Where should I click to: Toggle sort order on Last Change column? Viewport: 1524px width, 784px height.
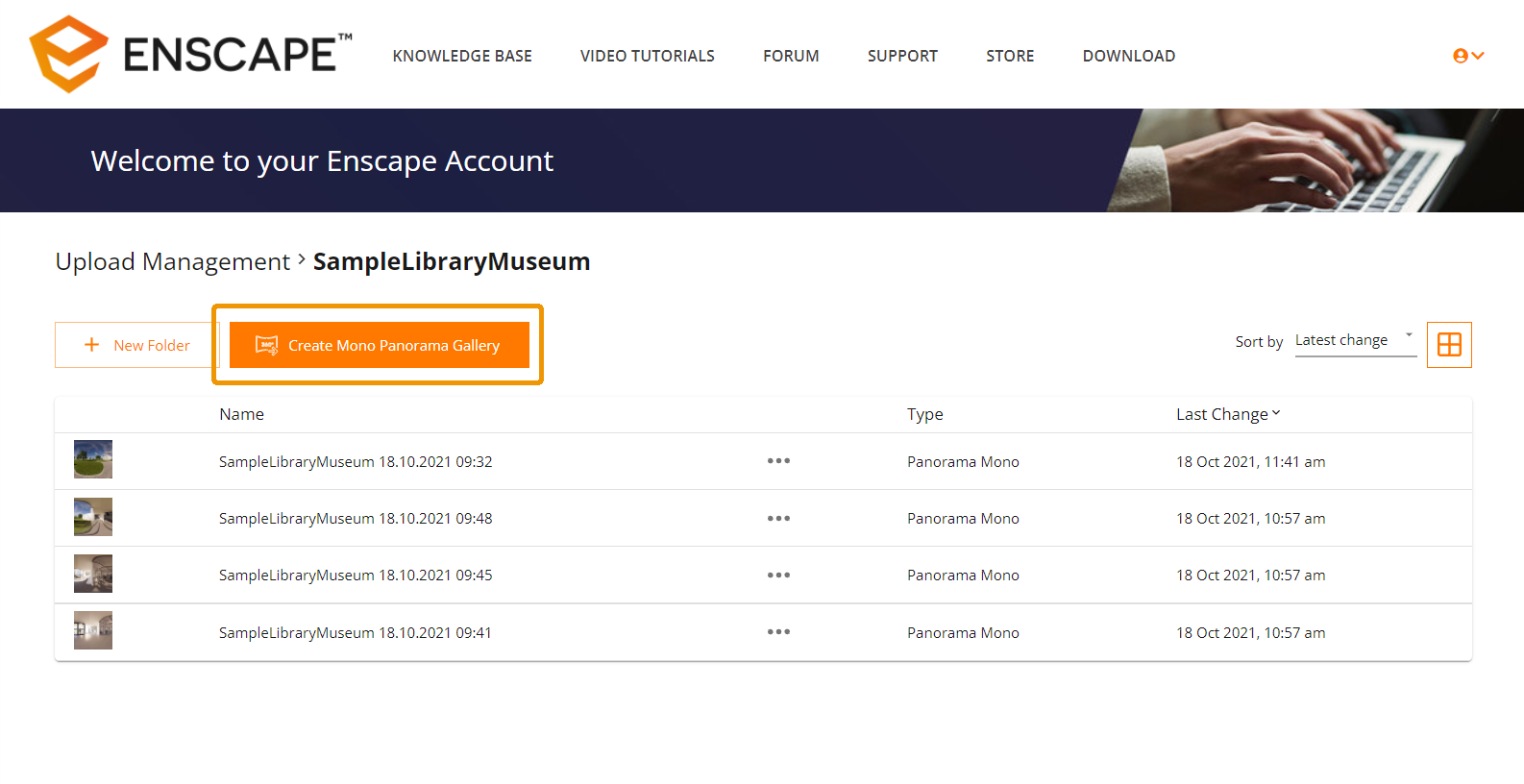coord(1228,414)
